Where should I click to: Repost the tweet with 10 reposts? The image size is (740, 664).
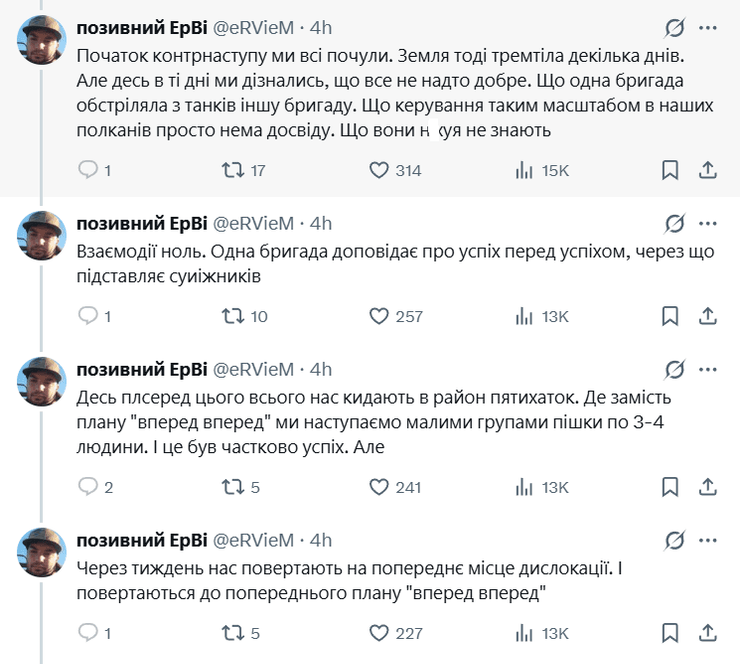(x=231, y=317)
